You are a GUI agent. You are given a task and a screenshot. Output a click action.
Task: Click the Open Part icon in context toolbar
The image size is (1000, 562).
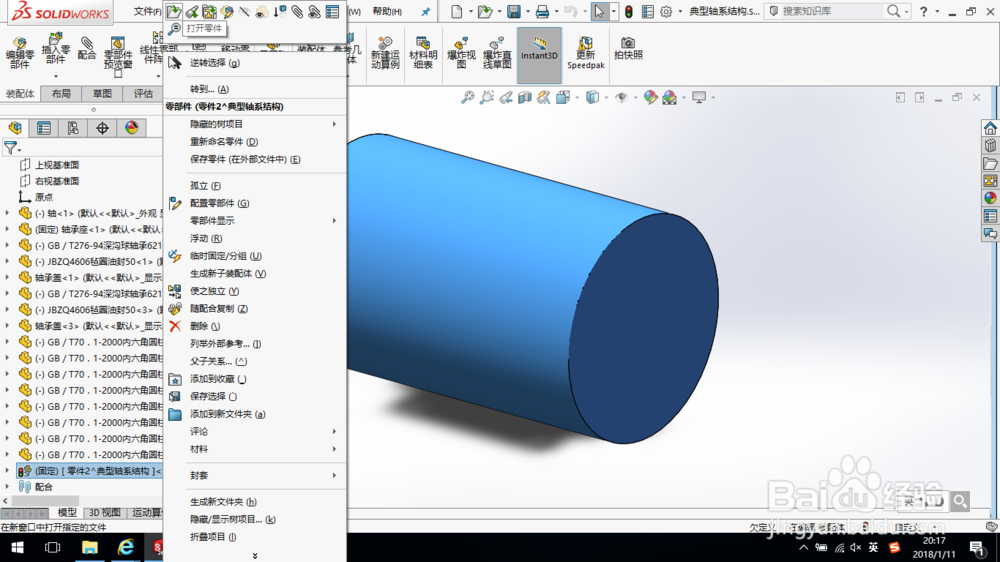pyautogui.click(x=173, y=11)
